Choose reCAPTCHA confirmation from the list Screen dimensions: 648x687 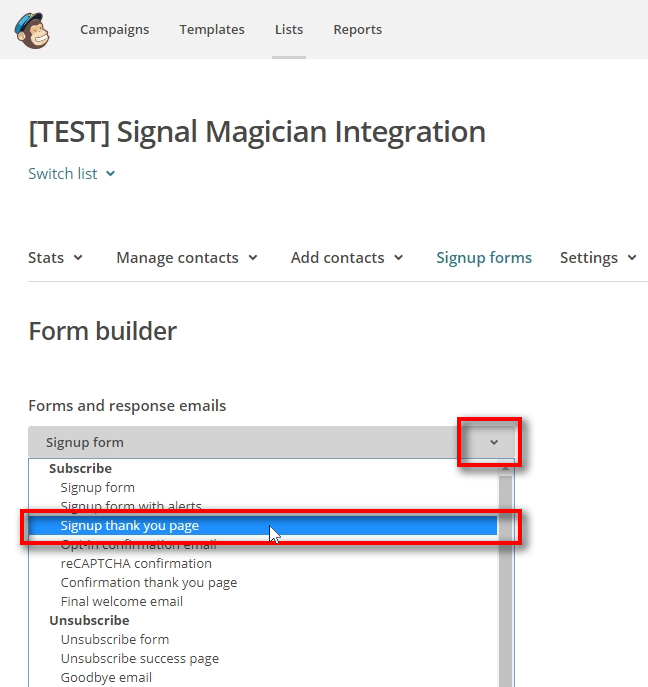136,564
